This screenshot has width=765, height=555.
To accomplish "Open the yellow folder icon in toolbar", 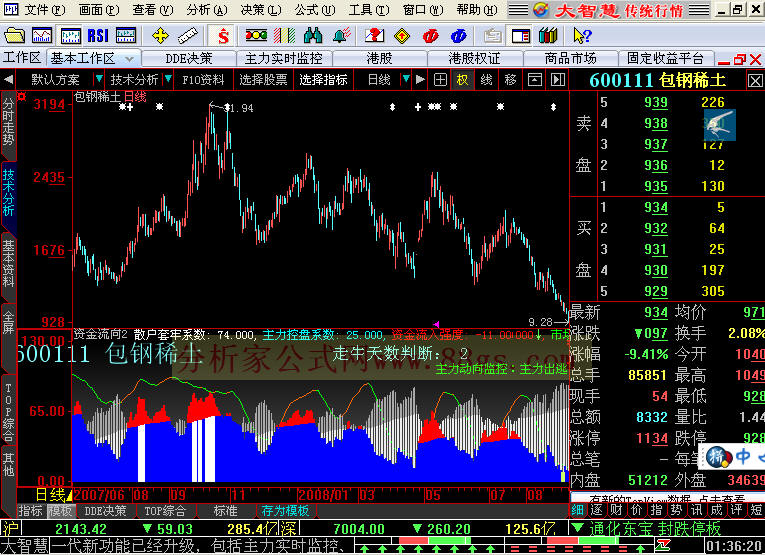I will pos(14,36).
